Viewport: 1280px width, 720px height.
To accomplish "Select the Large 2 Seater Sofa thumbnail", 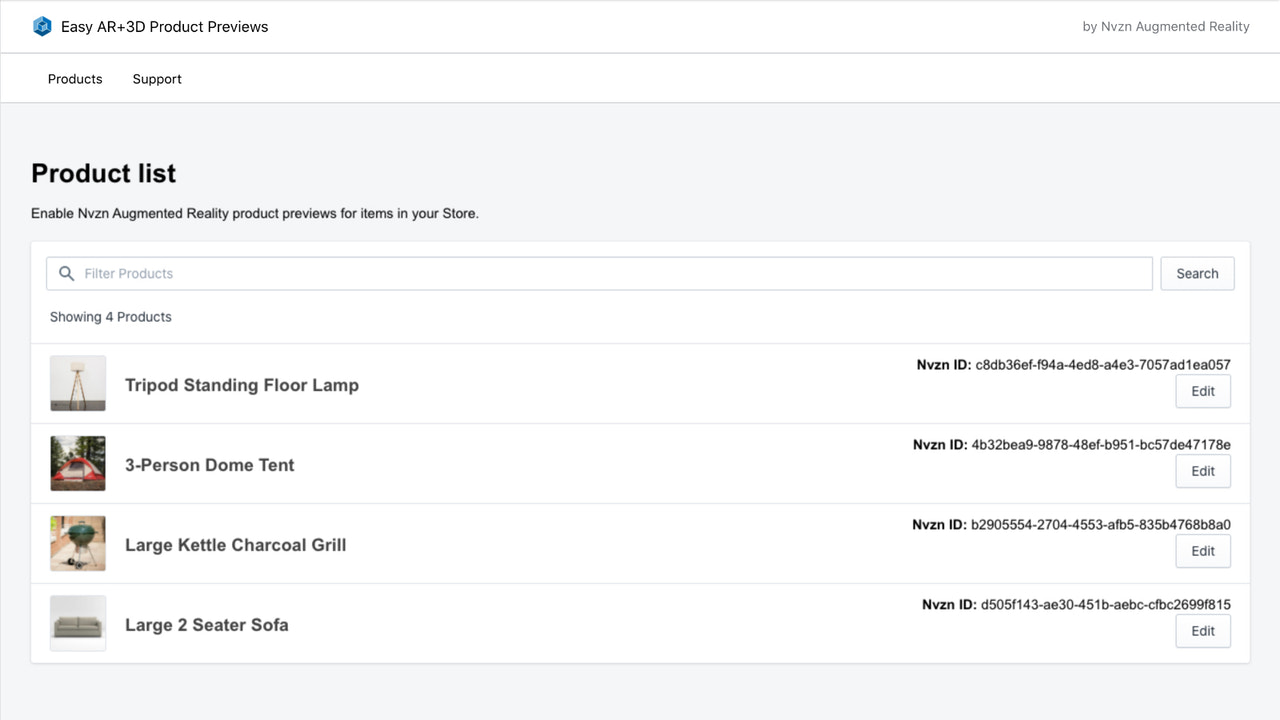I will [x=77, y=623].
